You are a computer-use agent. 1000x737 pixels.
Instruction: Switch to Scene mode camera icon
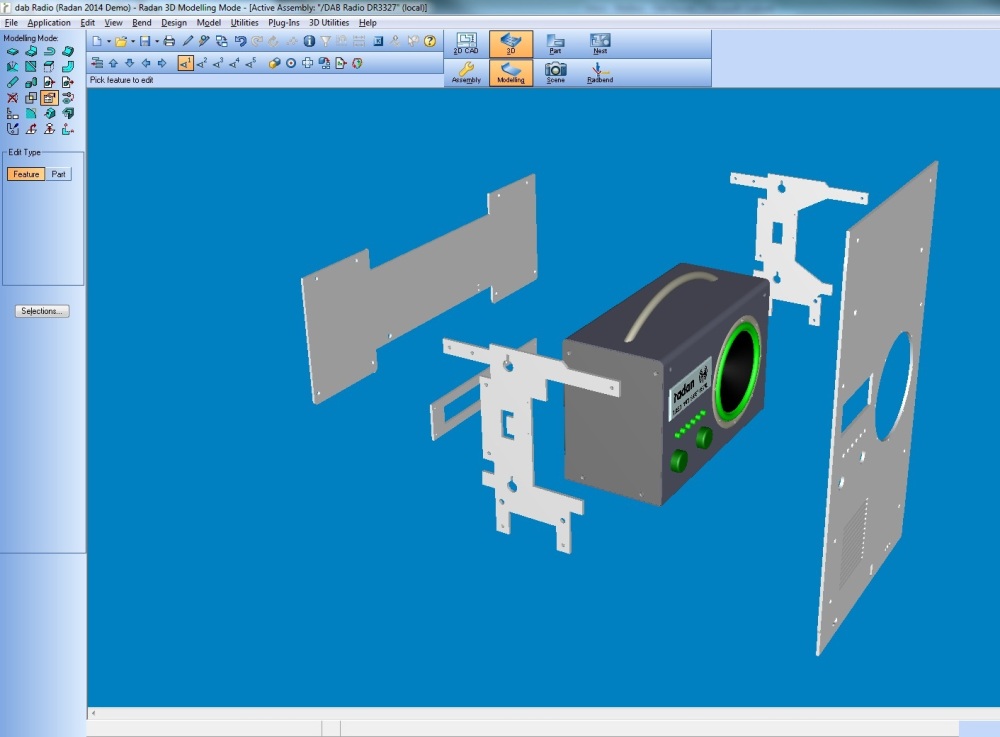coord(555,72)
